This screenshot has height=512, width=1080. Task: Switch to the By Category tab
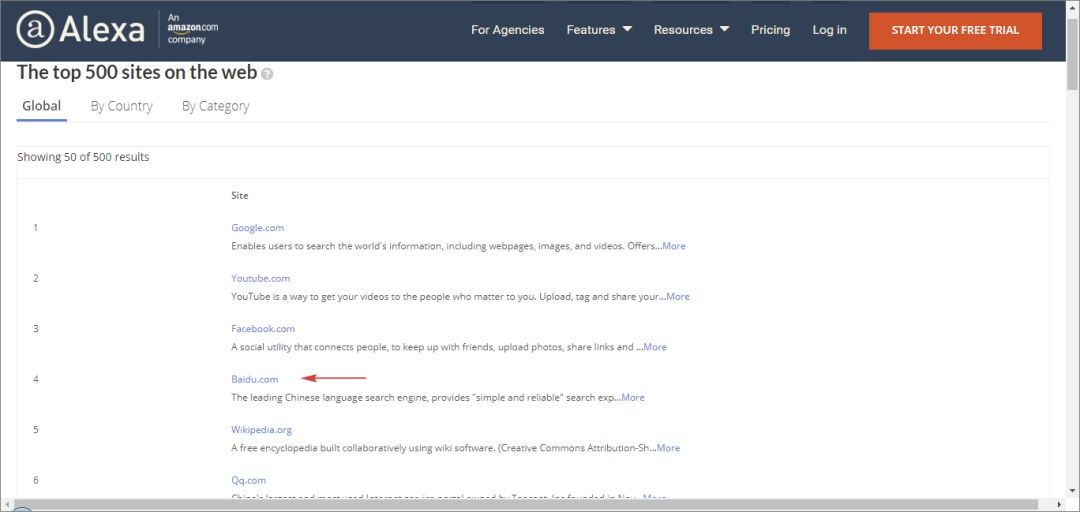216,106
